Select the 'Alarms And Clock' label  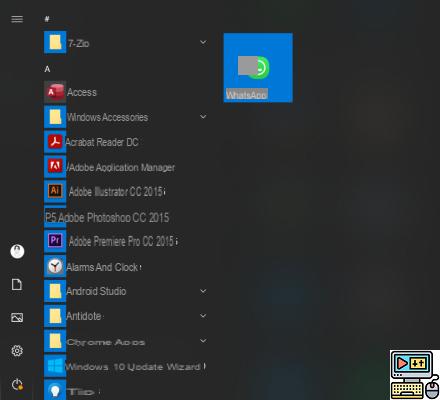(x=102, y=267)
